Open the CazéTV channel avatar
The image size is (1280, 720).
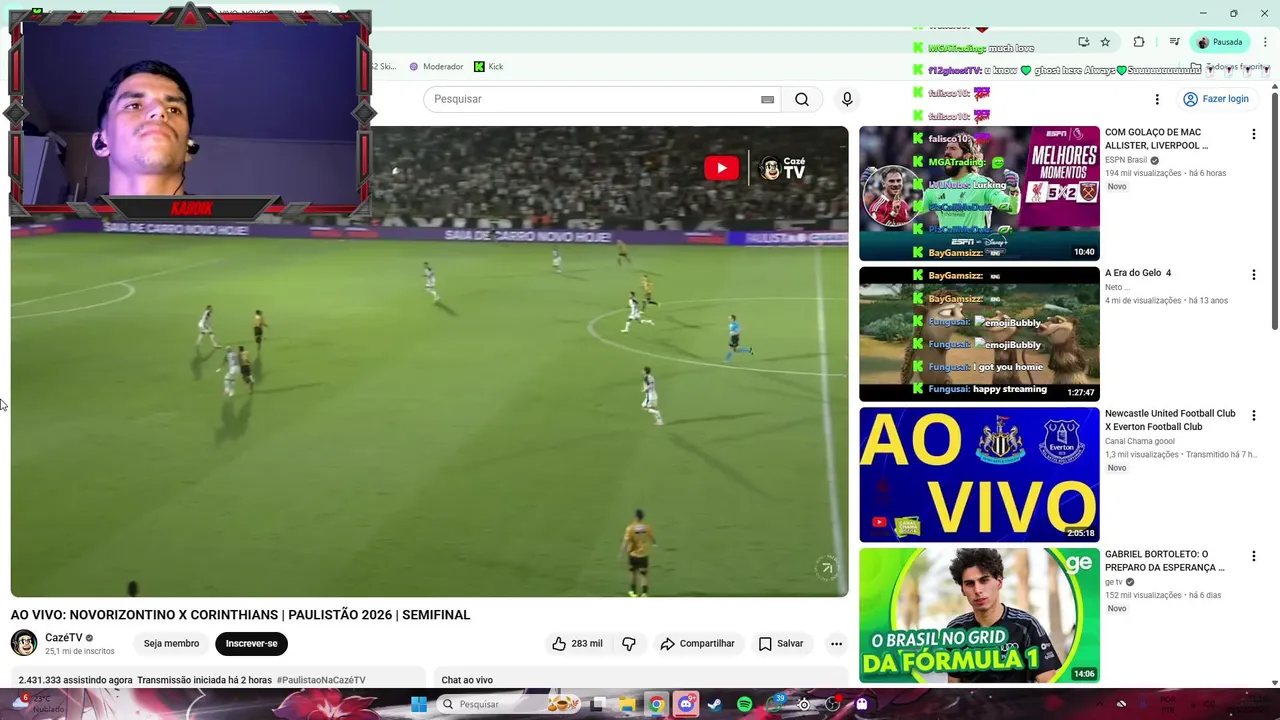(x=24, y=643)
